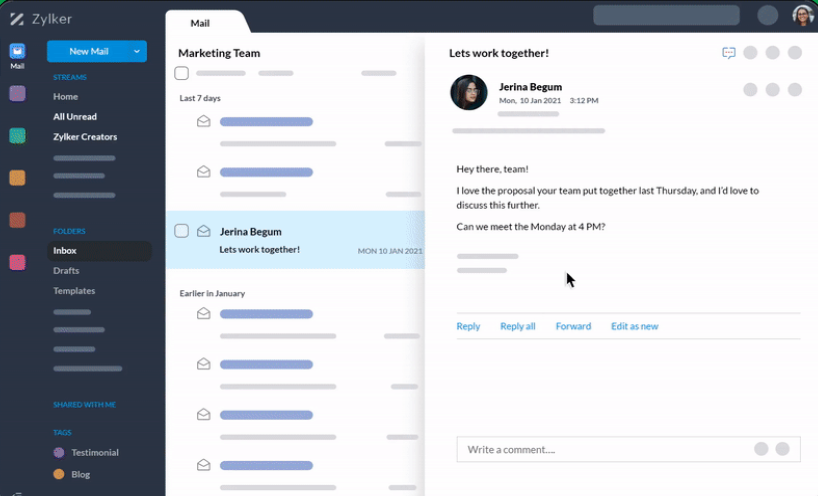Click the teal app icon in left rail
This screenshot has height=496, width=818.
tap(17, 136)
